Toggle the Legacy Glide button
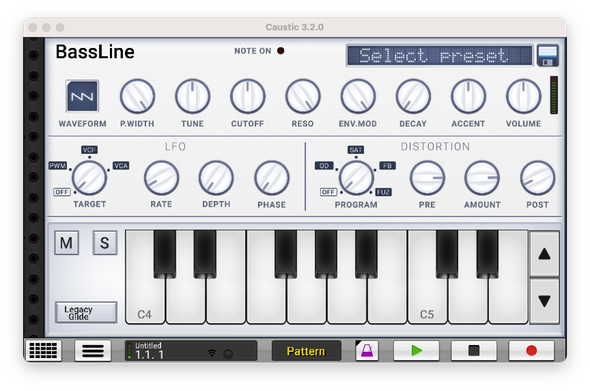This screenshot has width=590, height=391. (86, 312)
